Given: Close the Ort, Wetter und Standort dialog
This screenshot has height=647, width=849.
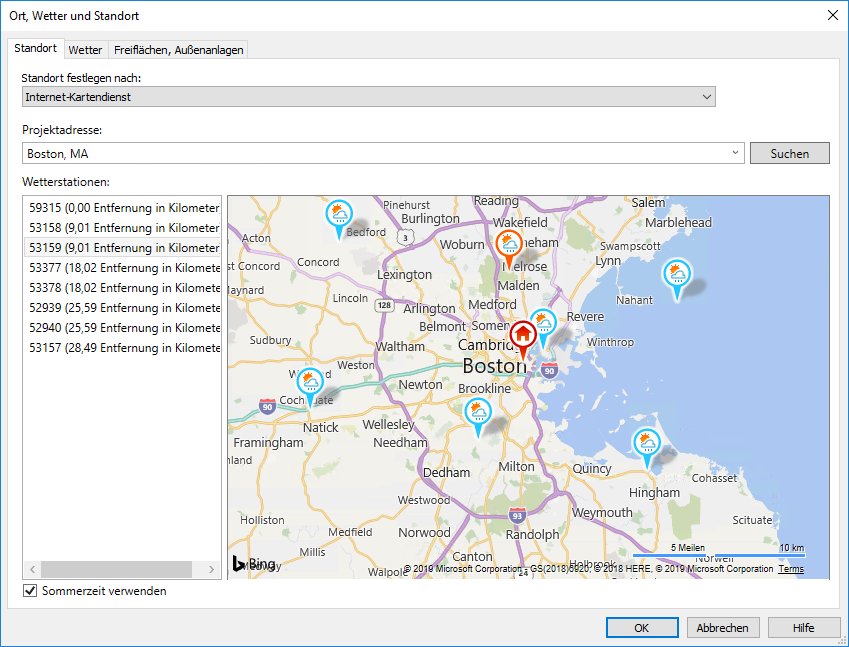Looking at the screenshot, I should pyautogui.click(x=833, y=15).
